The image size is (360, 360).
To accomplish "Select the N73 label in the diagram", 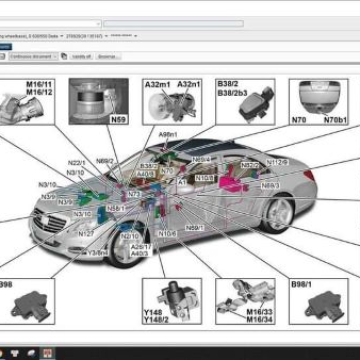I will point(134,194).
